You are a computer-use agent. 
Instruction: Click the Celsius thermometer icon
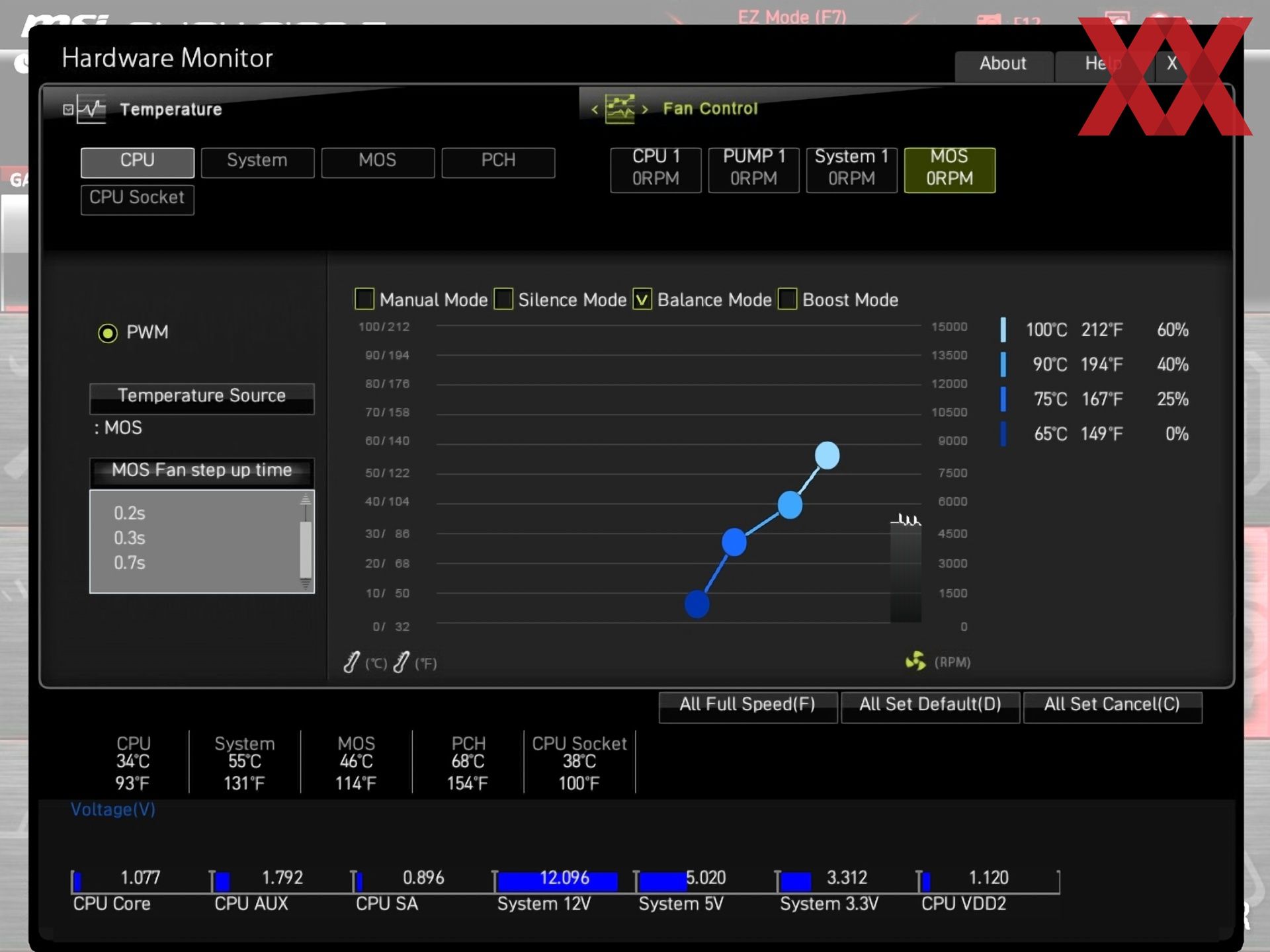pyautogui.click(x=352, y=662)
